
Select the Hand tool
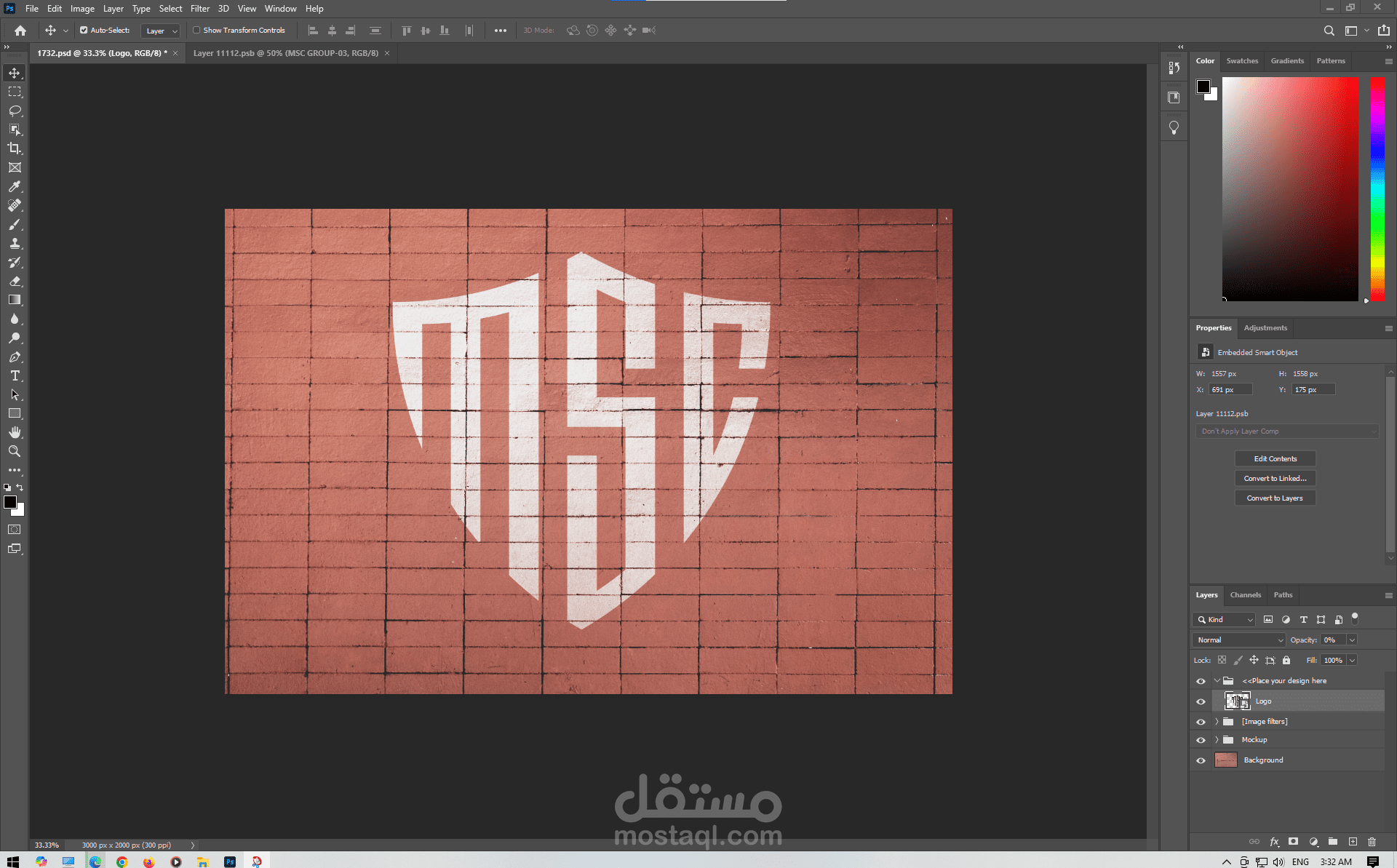click(x=15, y=432)
